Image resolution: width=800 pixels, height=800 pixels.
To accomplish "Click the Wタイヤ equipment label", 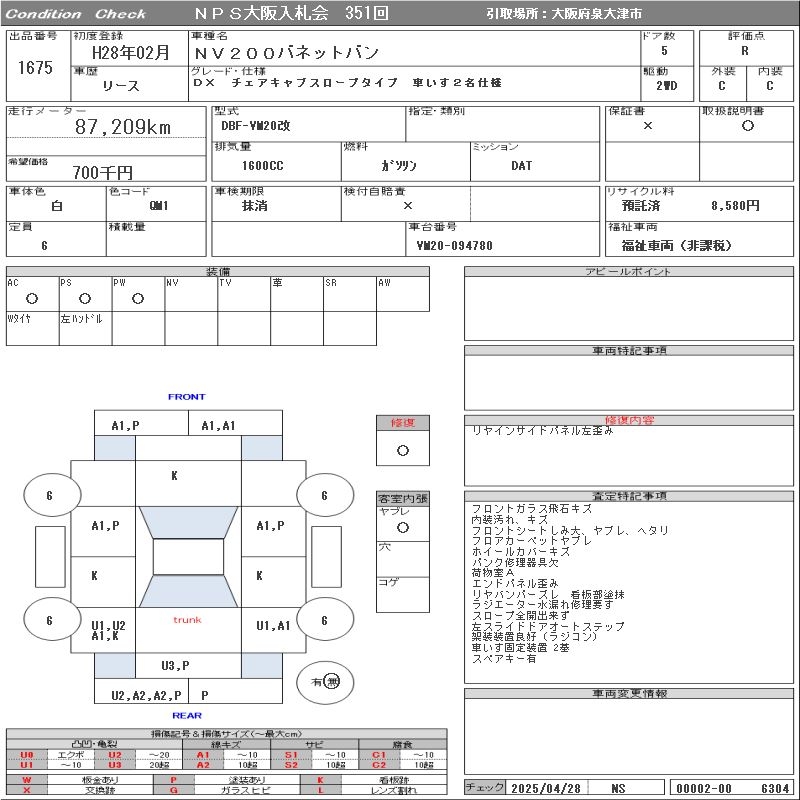I will [19, 319].
